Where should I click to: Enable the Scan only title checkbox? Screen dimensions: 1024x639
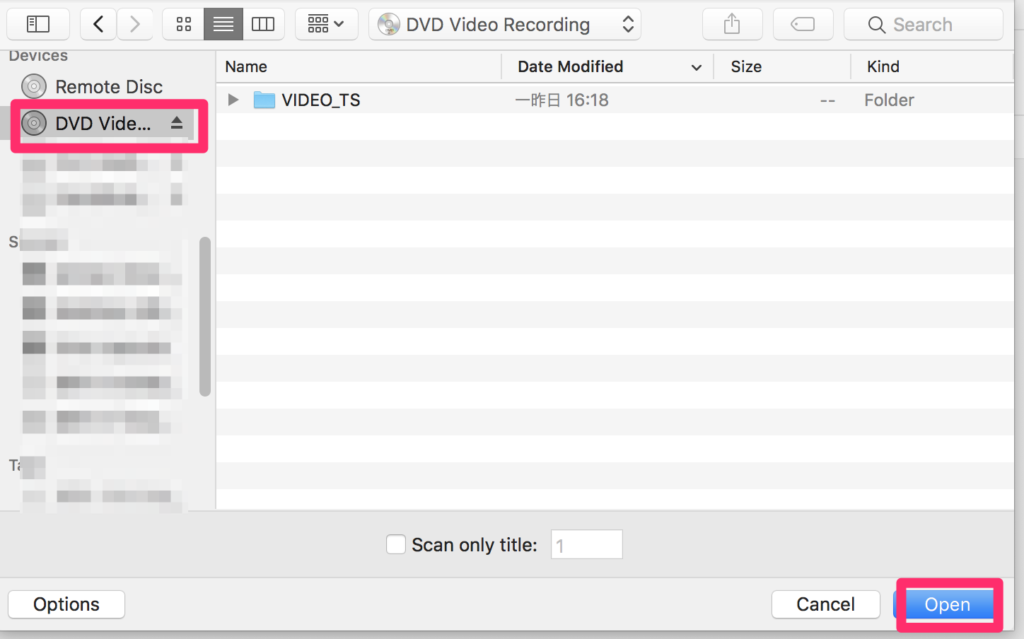[x=396, y=545]
